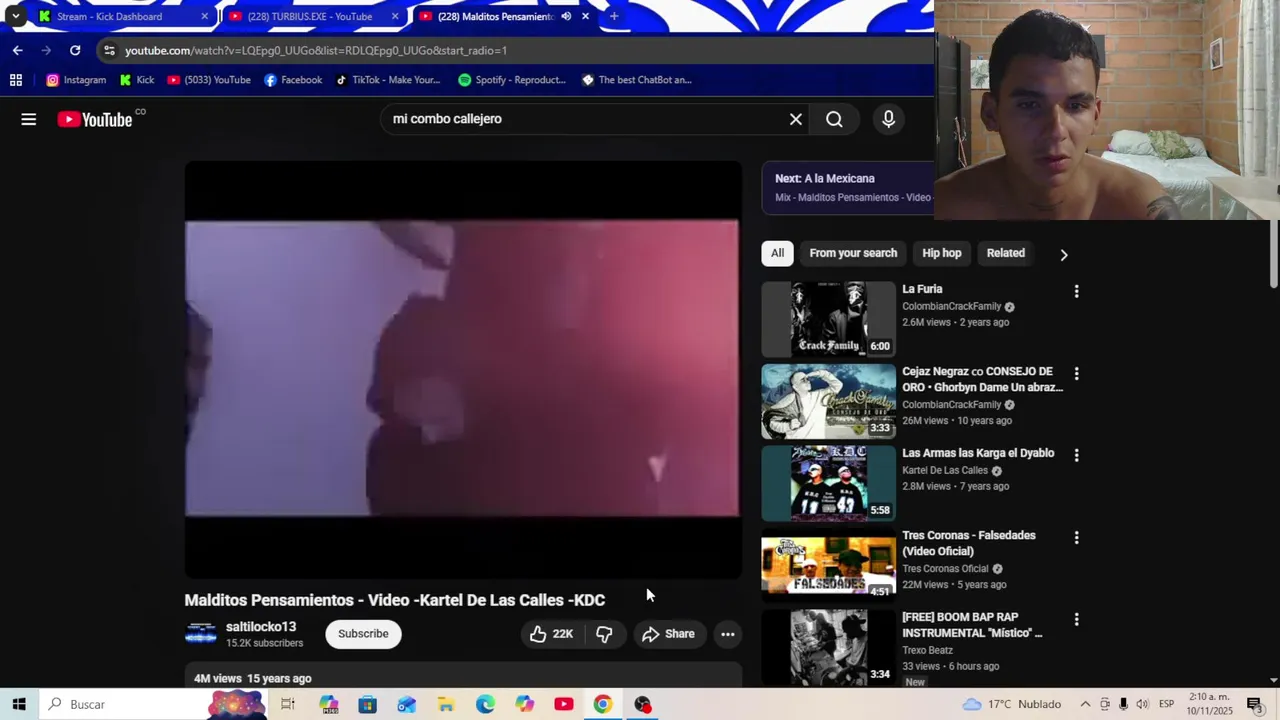Show more filter chips with arrow

coord(1064,255)
